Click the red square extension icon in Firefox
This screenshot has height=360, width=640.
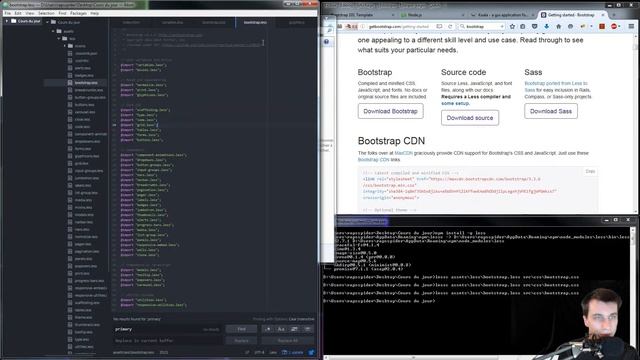click(602, 27)
